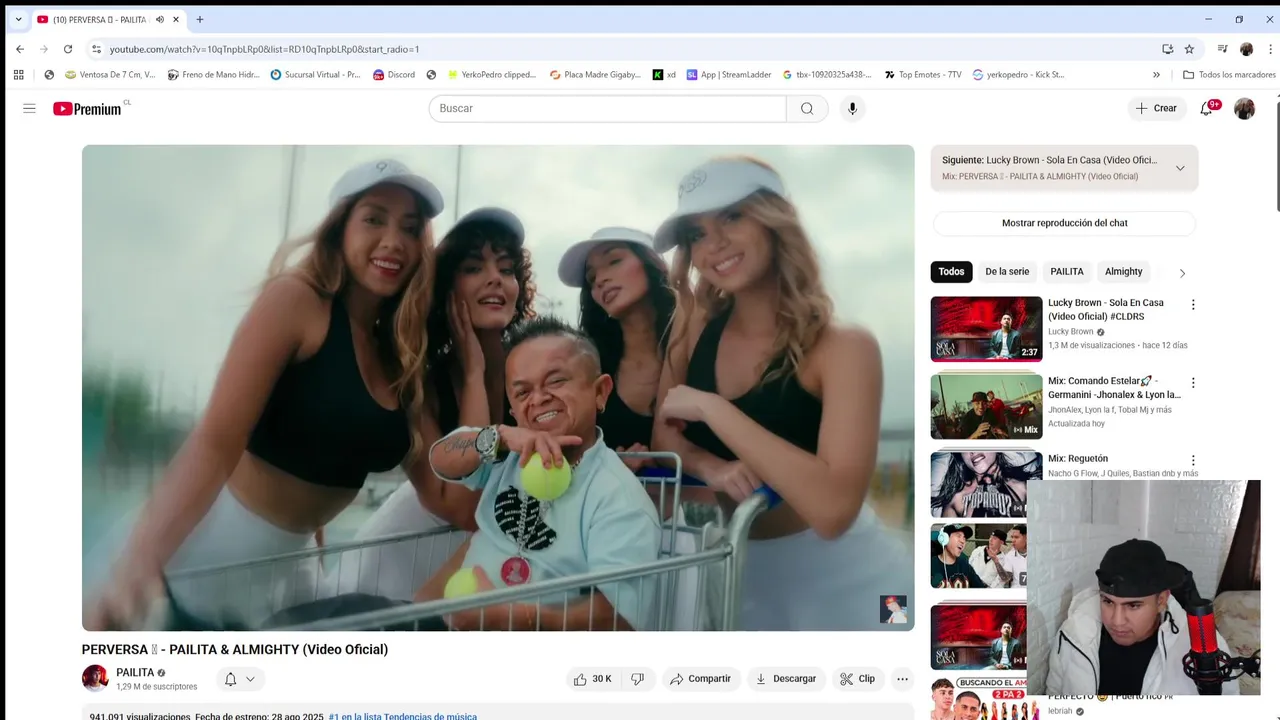Open PAILITA channel name link
This screenshot has height=720, width=1280.
[x=135, y=673]
